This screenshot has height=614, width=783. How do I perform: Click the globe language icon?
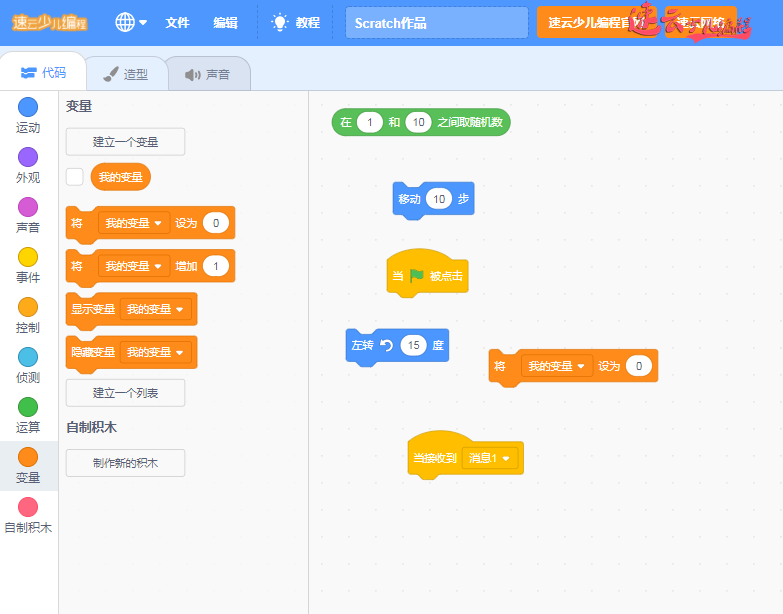point(125,22)
